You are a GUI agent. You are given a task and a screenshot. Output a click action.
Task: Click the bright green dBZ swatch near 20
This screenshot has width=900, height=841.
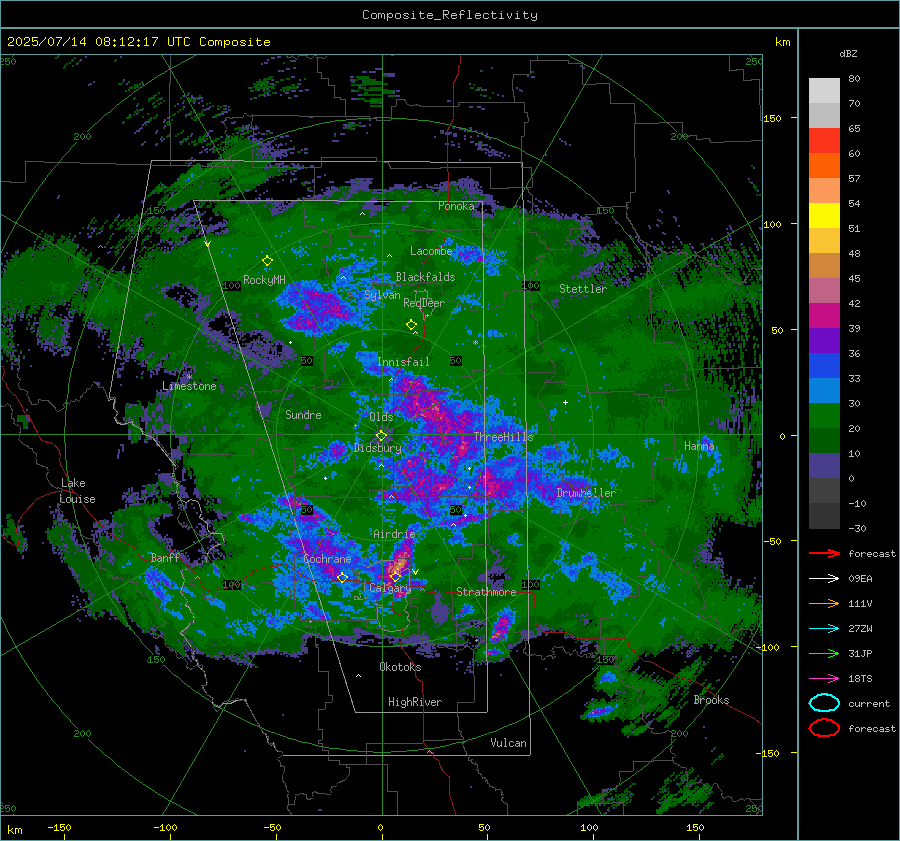click(x=824, y=416)
